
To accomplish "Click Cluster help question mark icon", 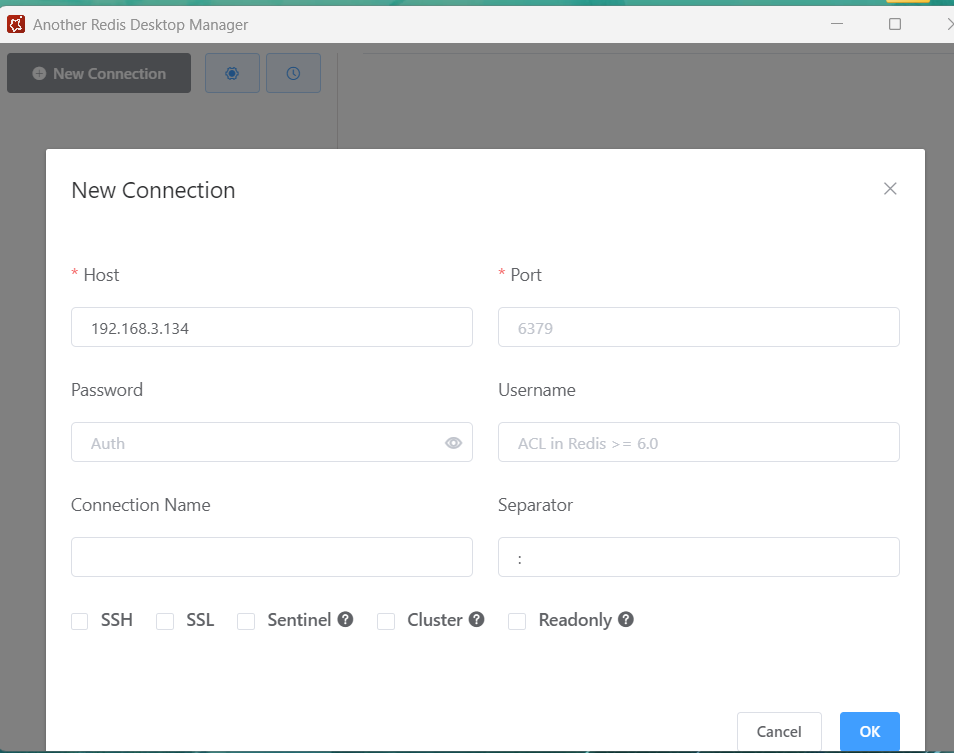I will (476, 619).
